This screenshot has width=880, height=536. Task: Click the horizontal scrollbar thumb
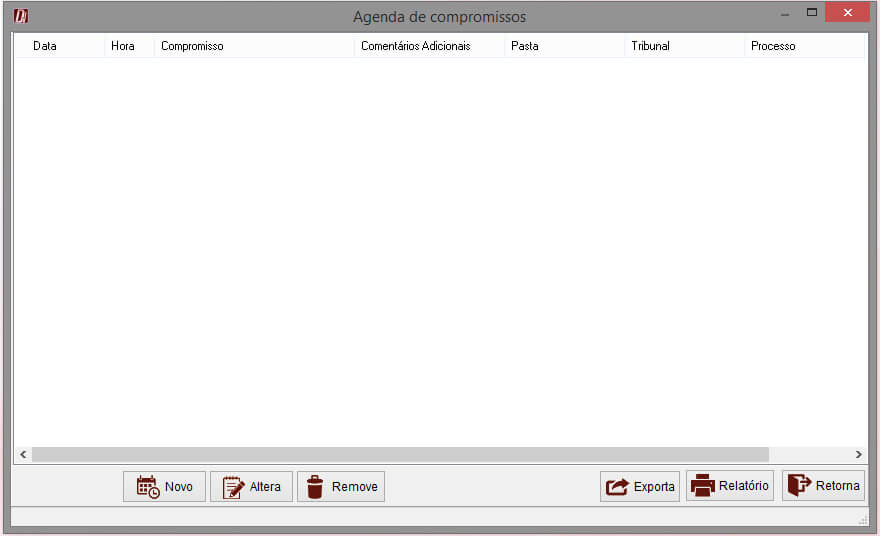(x=400, y=454)
